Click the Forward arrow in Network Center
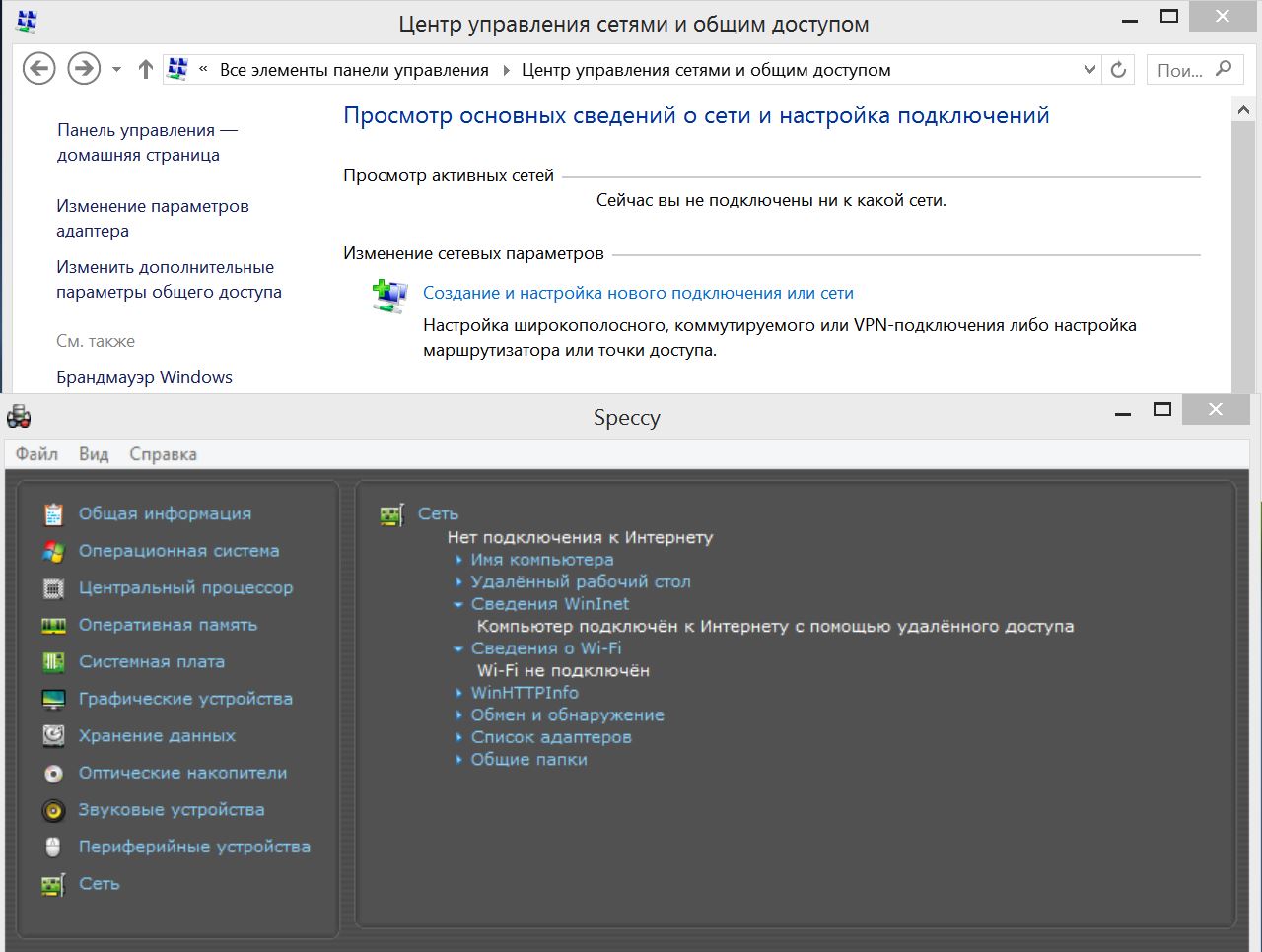This screenshot has height=952, width=1262. coord(84,69)
